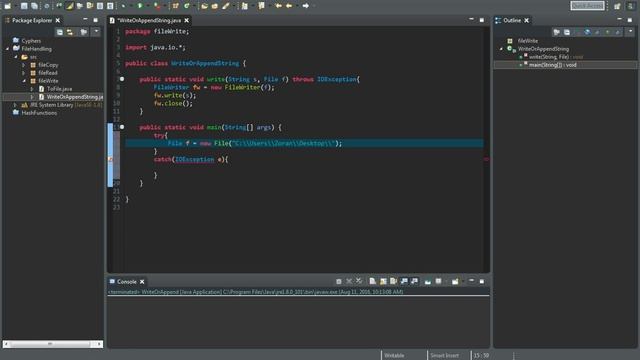640x360 pixels.
Task: Collapse All in Outline toolbar
Action: [567, 32]
